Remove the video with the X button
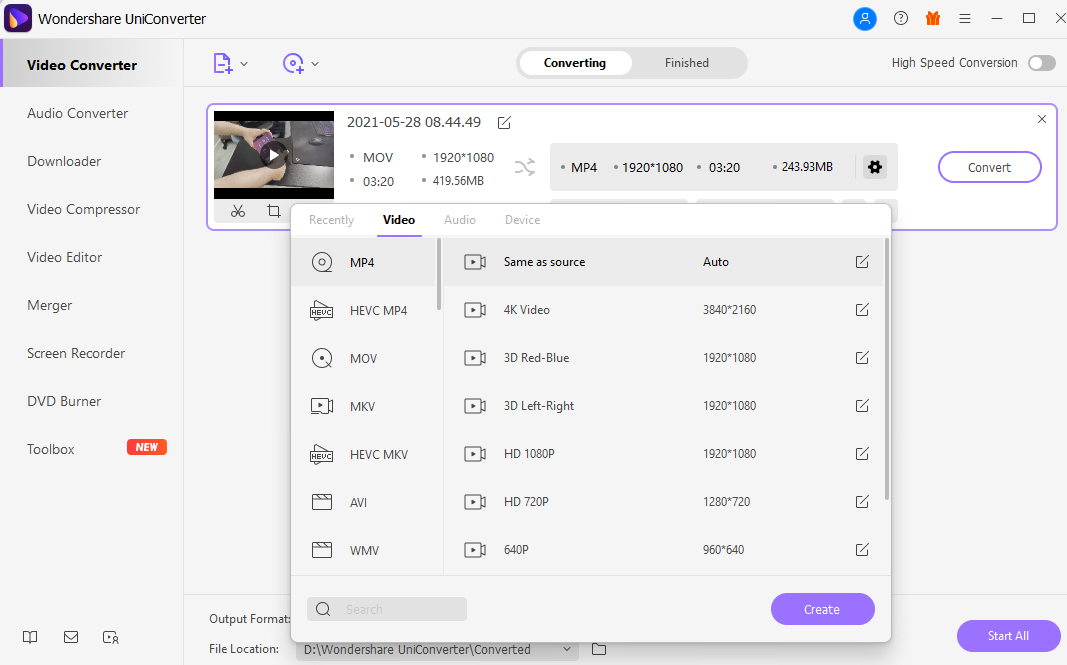 tap(1042, 119)
